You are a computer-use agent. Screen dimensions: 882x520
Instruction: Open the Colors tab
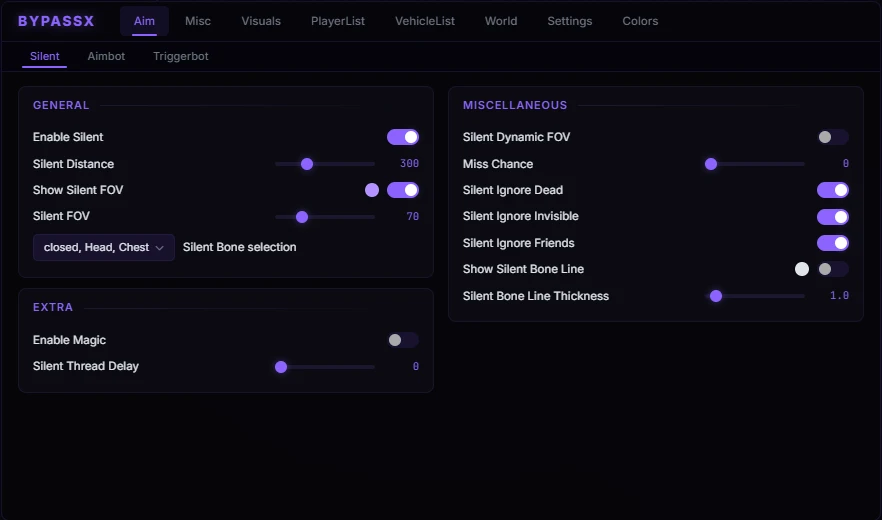point(640,21)
